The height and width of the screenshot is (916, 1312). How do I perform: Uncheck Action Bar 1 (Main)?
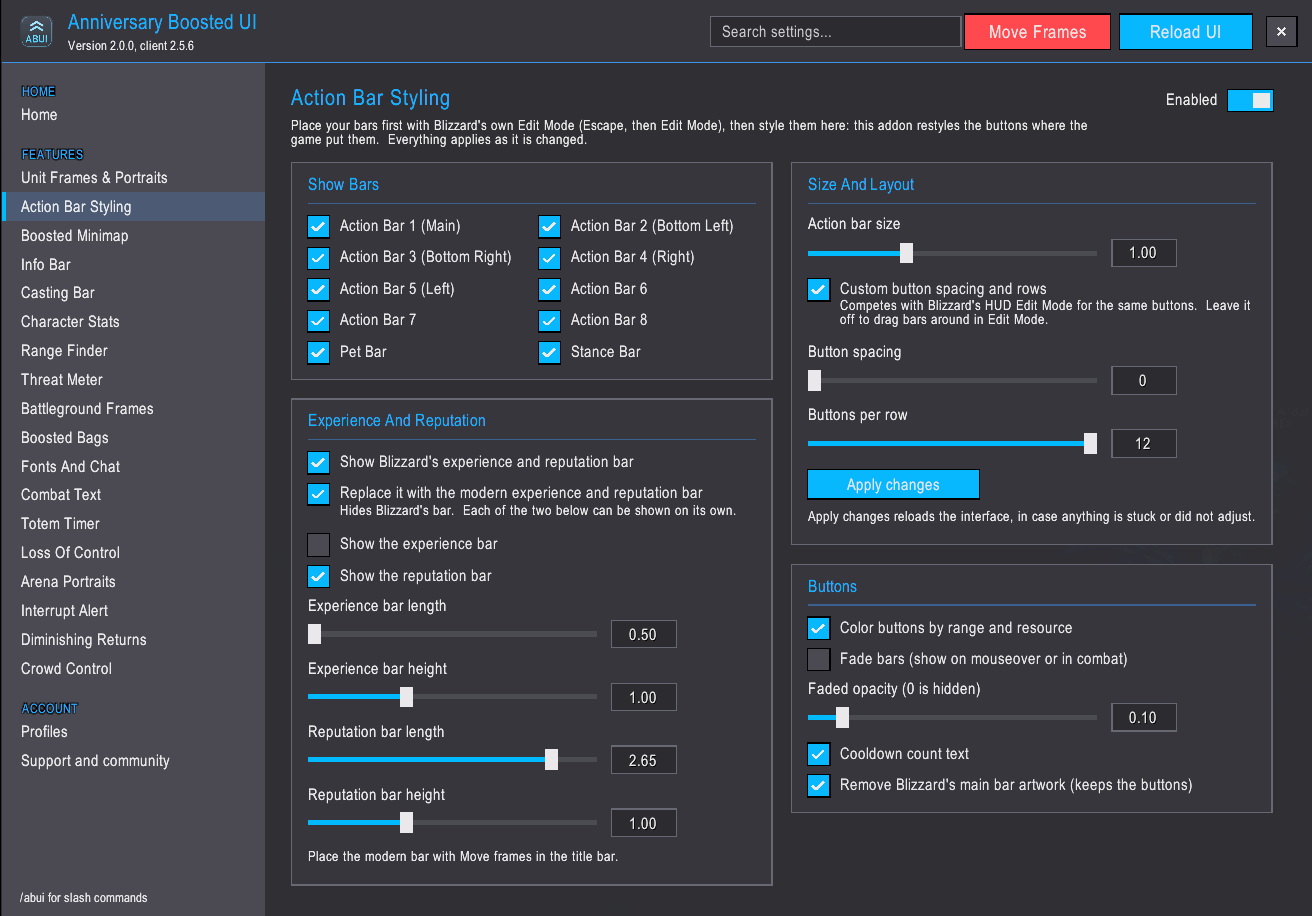[x=318, y=226]
